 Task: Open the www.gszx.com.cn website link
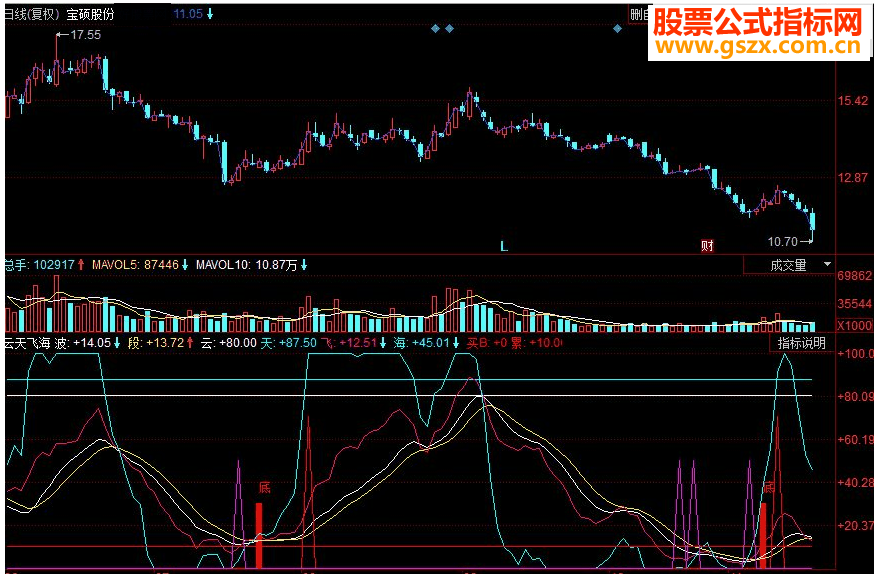(x=757, y=46)
